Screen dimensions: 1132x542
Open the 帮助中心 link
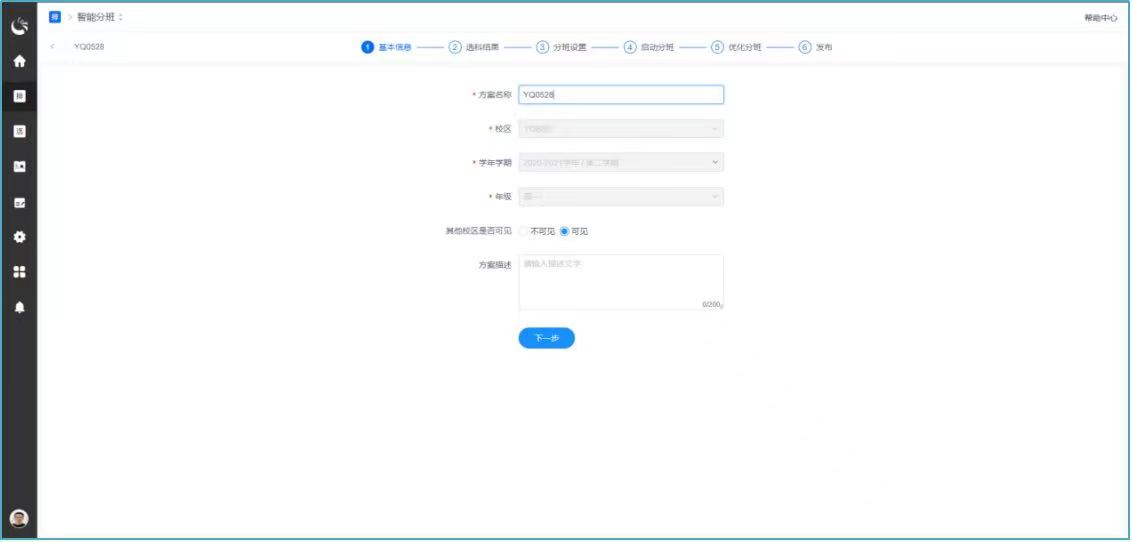coord(1100,18)
